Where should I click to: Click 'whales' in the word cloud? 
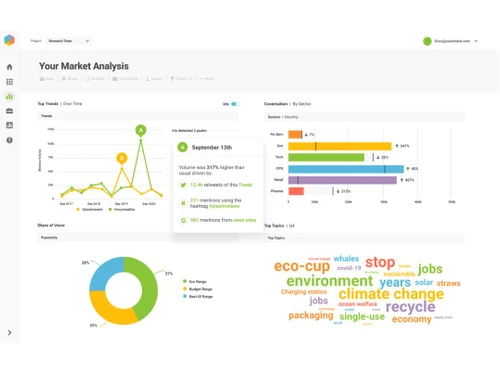(346, 259)
